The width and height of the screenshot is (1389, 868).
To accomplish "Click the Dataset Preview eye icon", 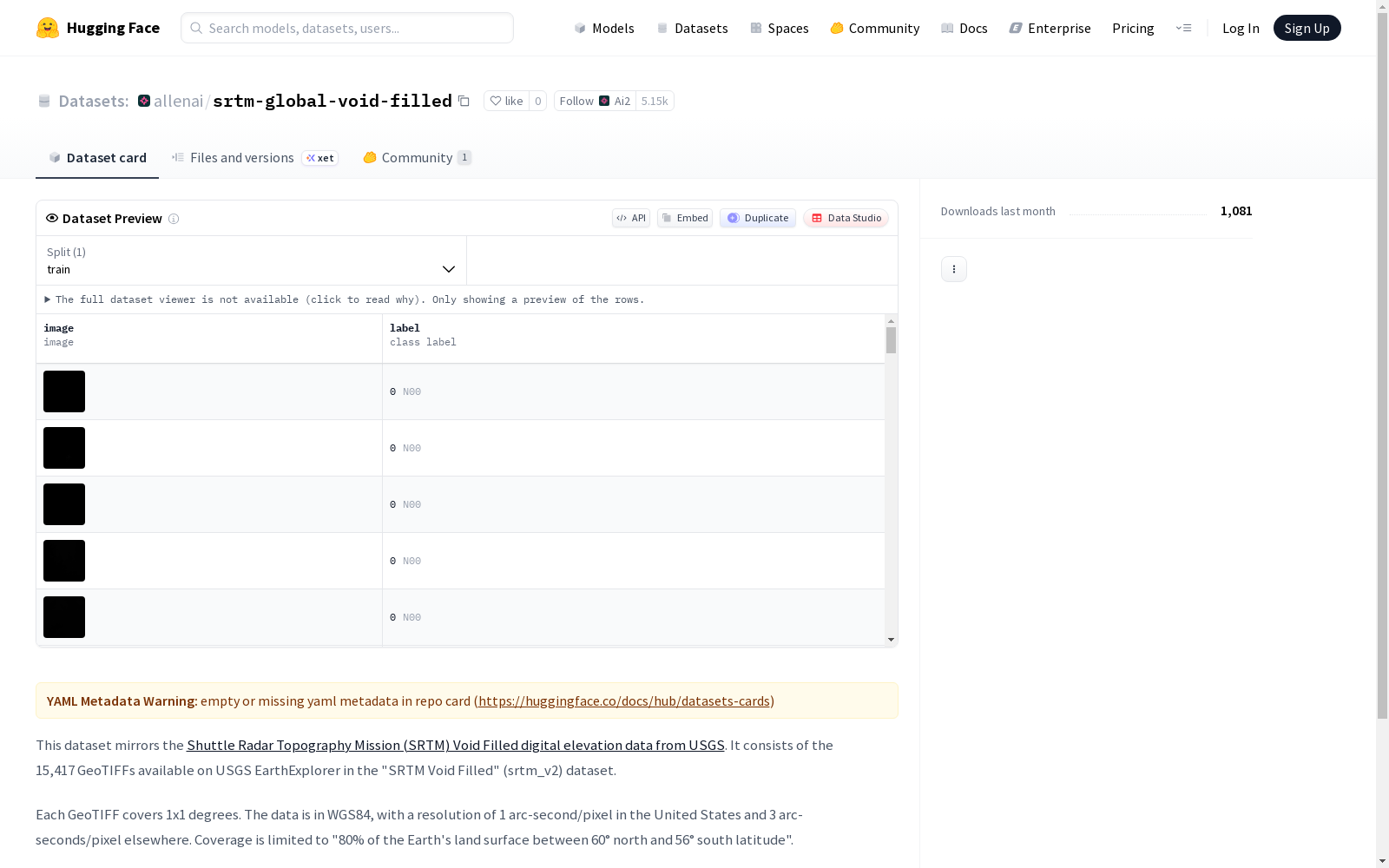I will point(52,218).
